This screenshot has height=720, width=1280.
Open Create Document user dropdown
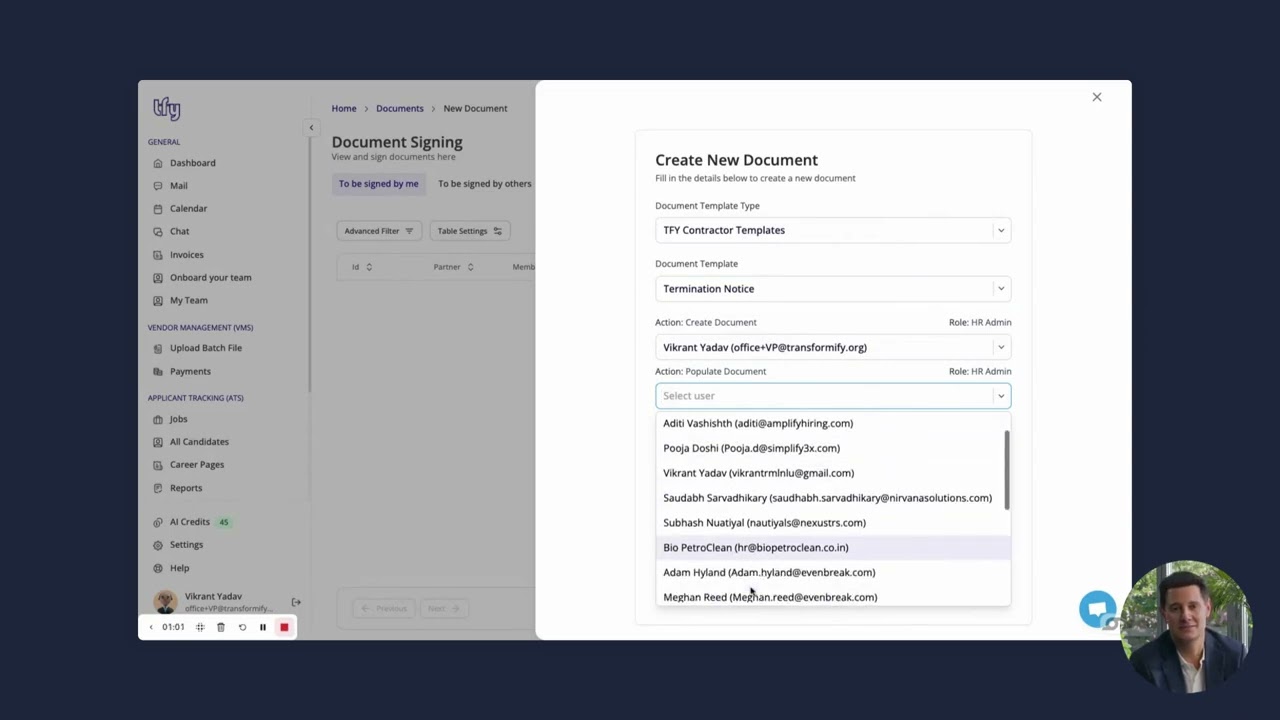(x=833, y=347)
